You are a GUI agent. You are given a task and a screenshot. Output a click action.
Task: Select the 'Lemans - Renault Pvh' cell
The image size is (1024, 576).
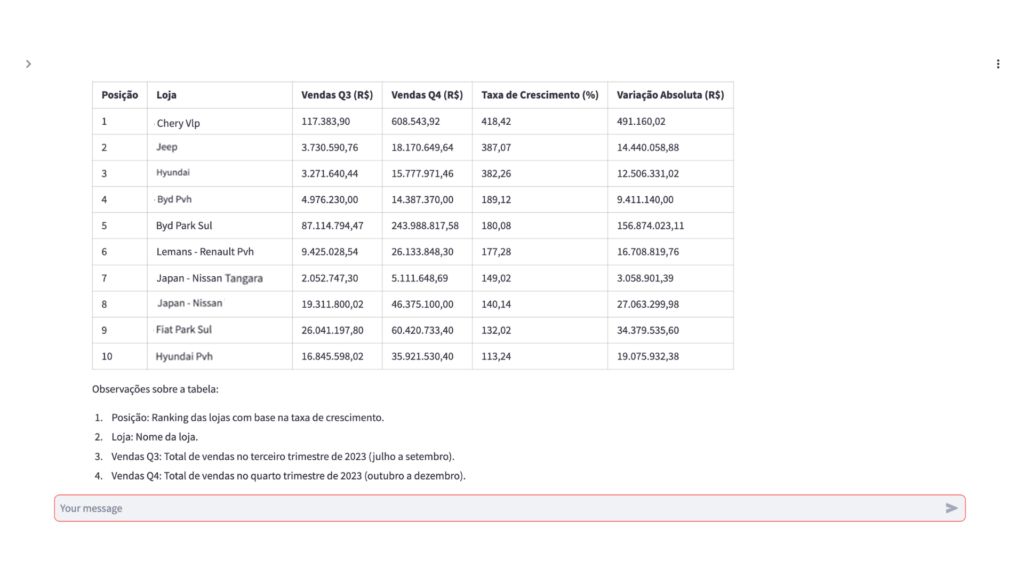[205, 252]
